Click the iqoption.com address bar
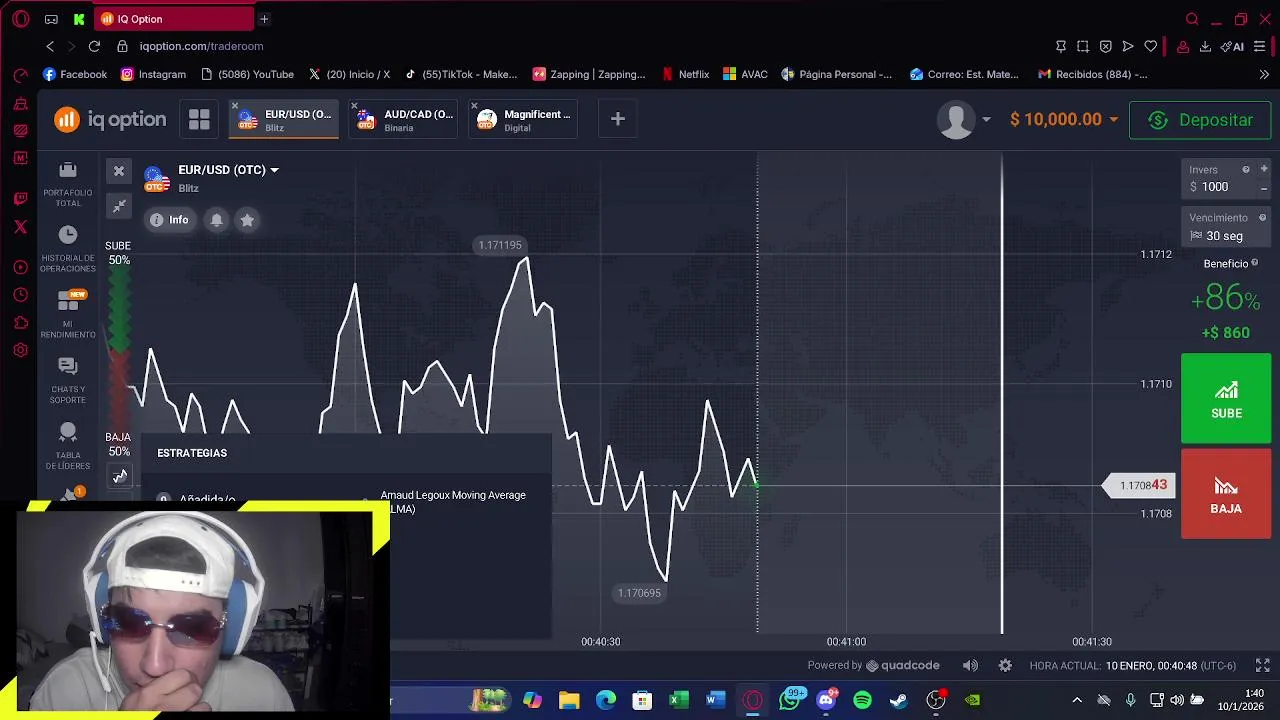Viewport: 1280px width, 720px height. 201,46
